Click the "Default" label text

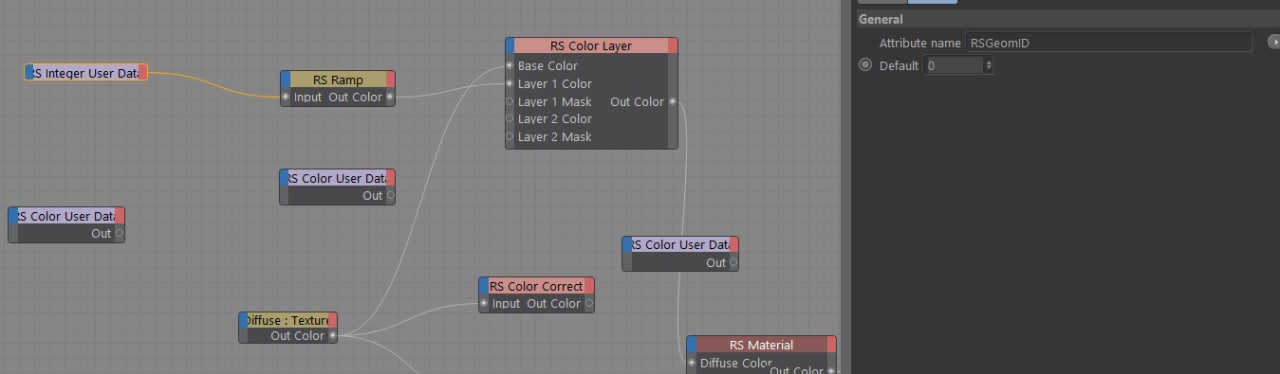[x=899, y=65]
